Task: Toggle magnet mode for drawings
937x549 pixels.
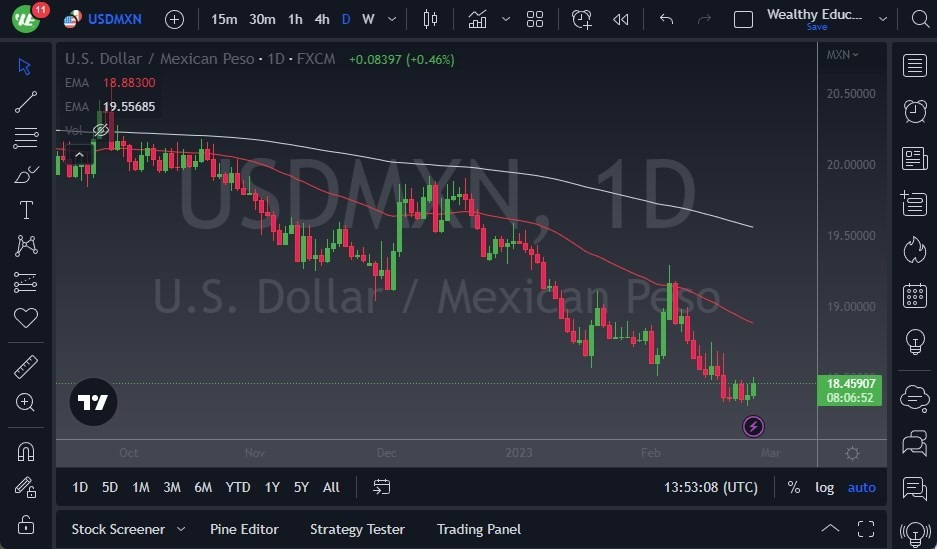Action: 25,452
